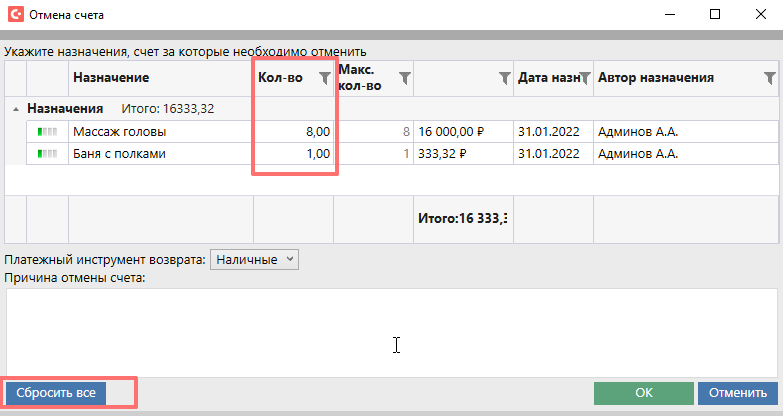This screenshot has height=416, width=783.
Task: Maximize the Отмена счета window
Action: point(714,15)
